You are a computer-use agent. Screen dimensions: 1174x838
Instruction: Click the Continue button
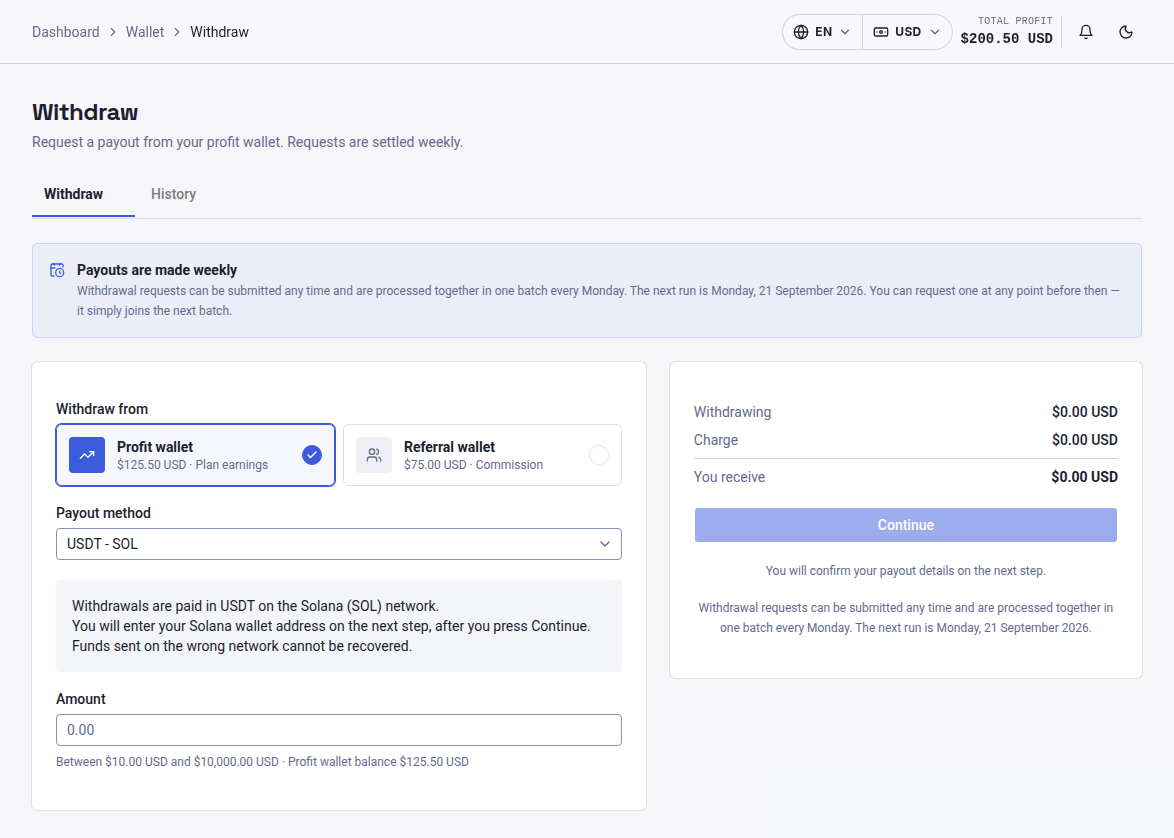[x=905, y=525]
